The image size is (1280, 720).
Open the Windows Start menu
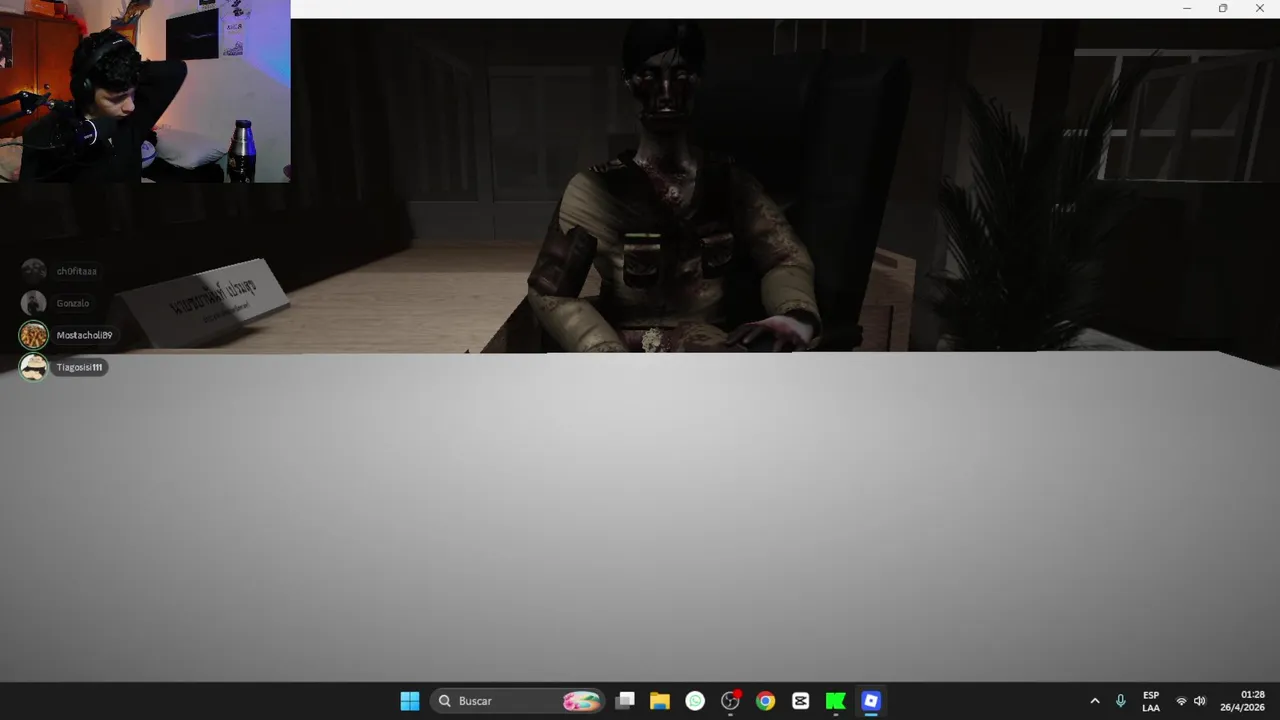point(410,701)
